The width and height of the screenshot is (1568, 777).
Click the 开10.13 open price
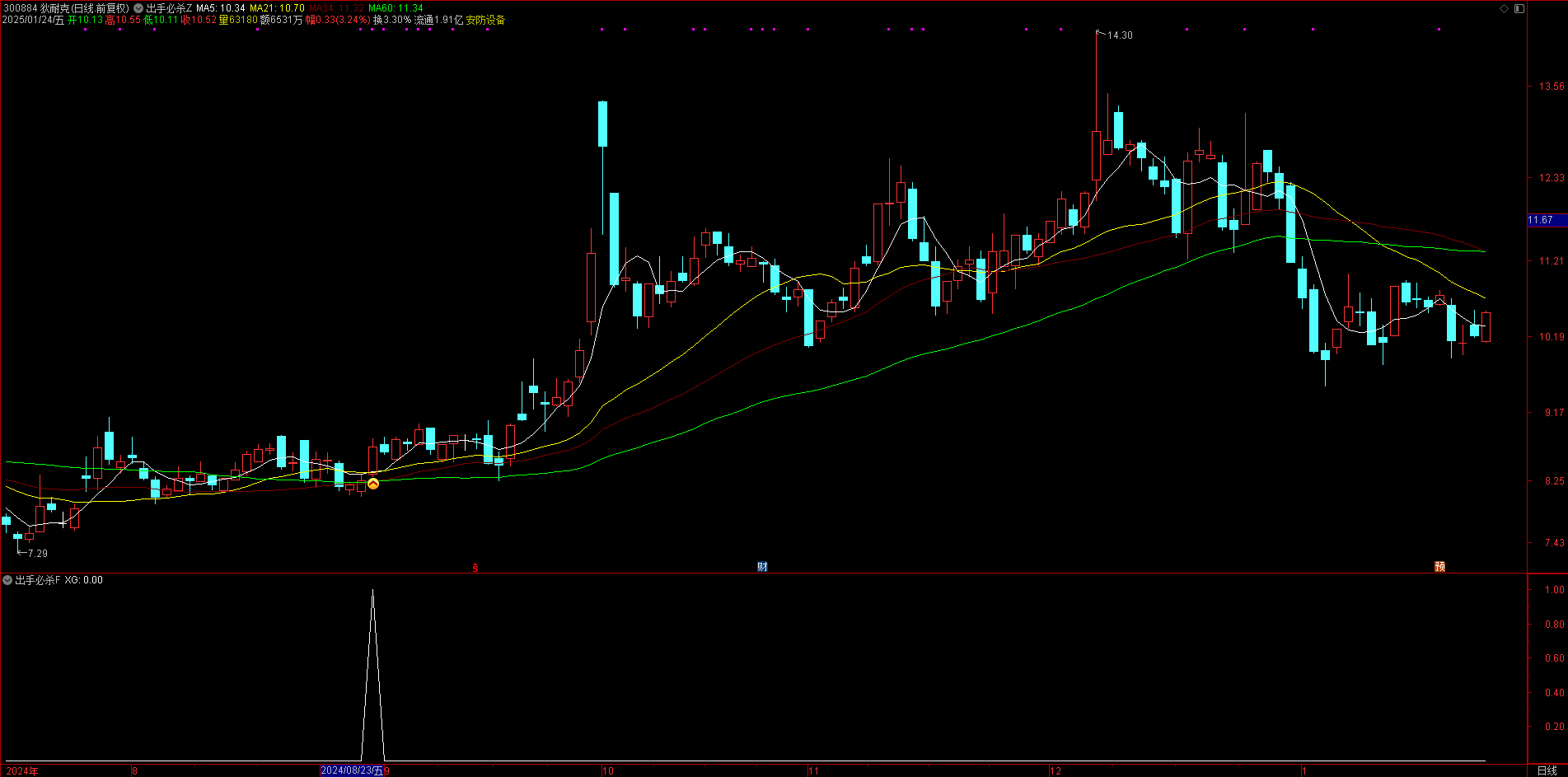pos(85,20)
